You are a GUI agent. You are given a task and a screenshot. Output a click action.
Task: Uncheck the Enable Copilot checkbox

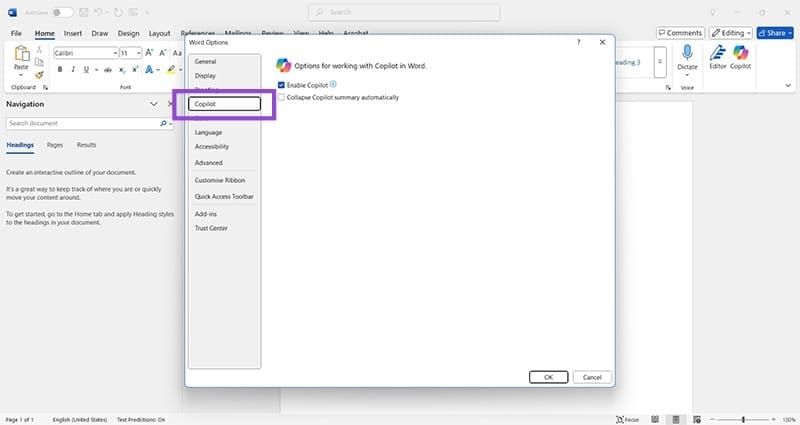[282, 86]
